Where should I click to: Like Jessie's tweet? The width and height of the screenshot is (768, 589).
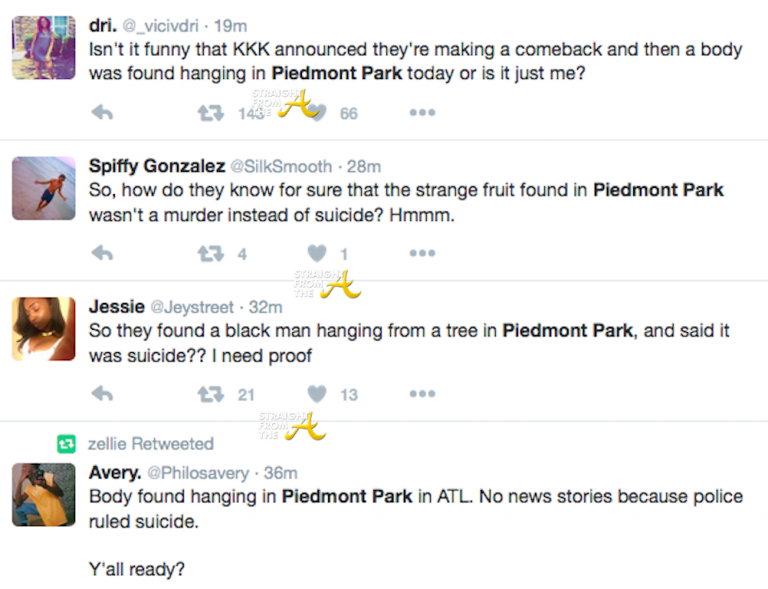(316, 395)
